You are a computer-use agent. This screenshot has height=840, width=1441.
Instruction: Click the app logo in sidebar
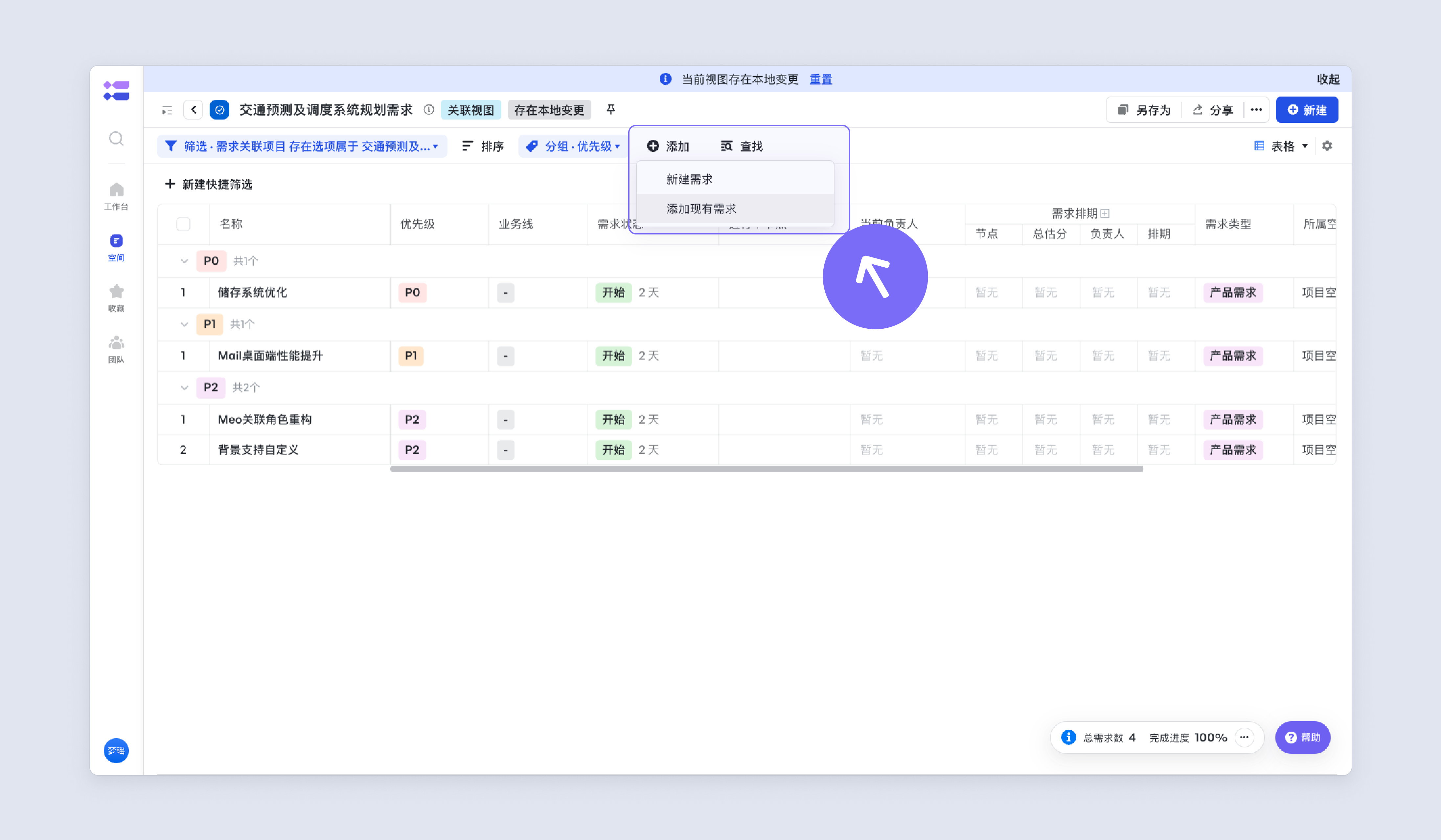pyautogui.click(x=116, y=90)
